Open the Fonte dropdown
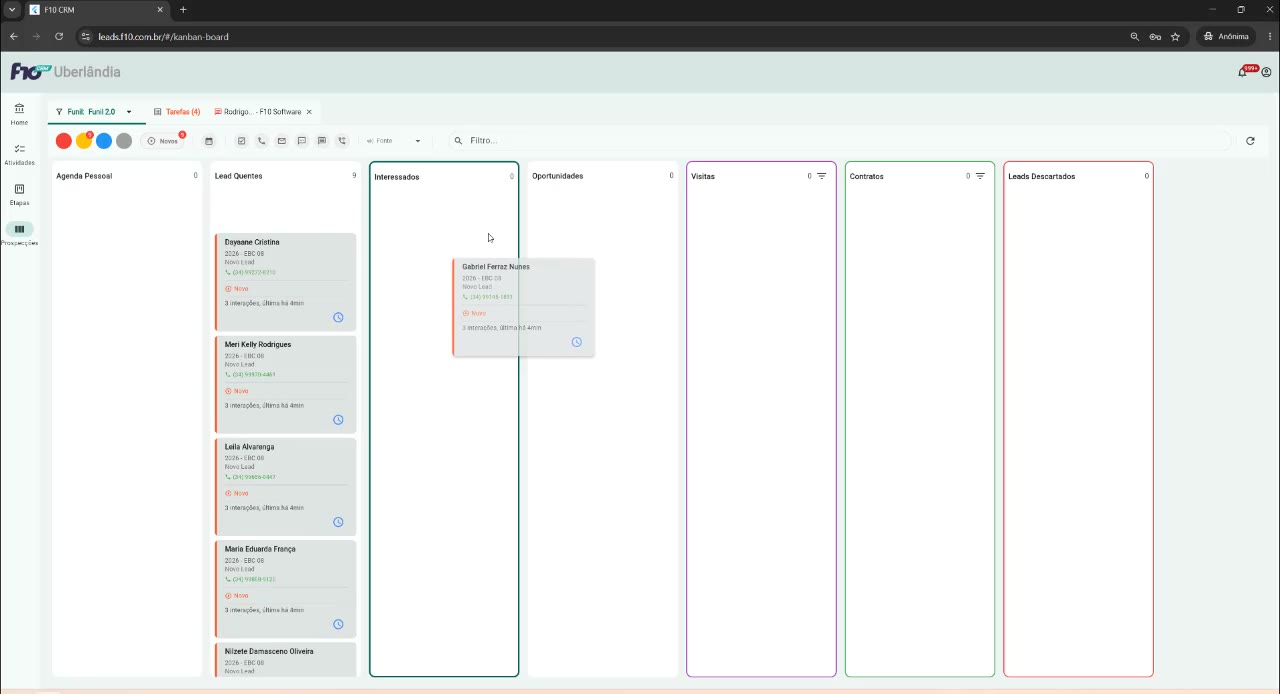 [x=394, y=141]
